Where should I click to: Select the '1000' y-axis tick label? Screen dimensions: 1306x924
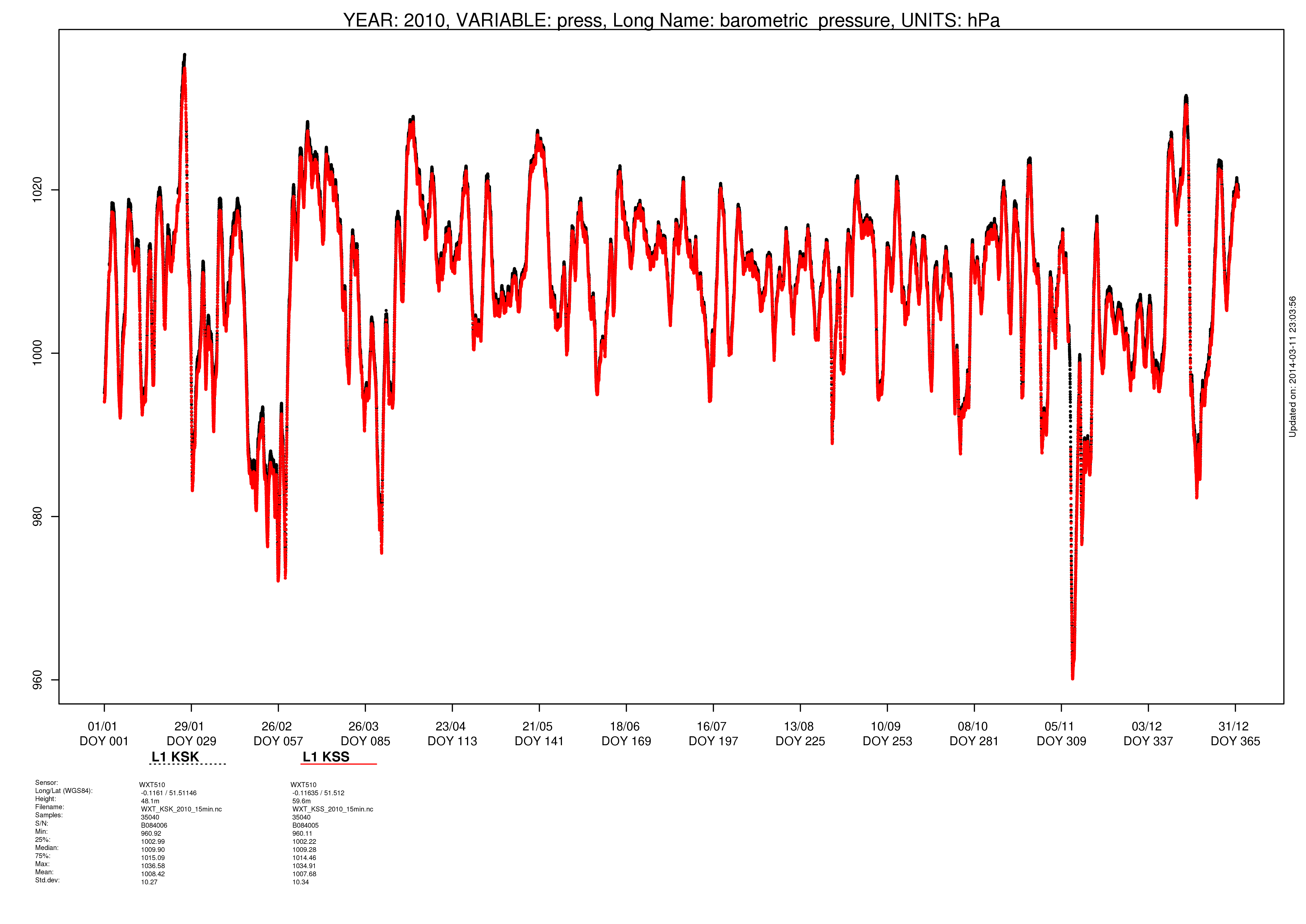click(x=37, y=353)
